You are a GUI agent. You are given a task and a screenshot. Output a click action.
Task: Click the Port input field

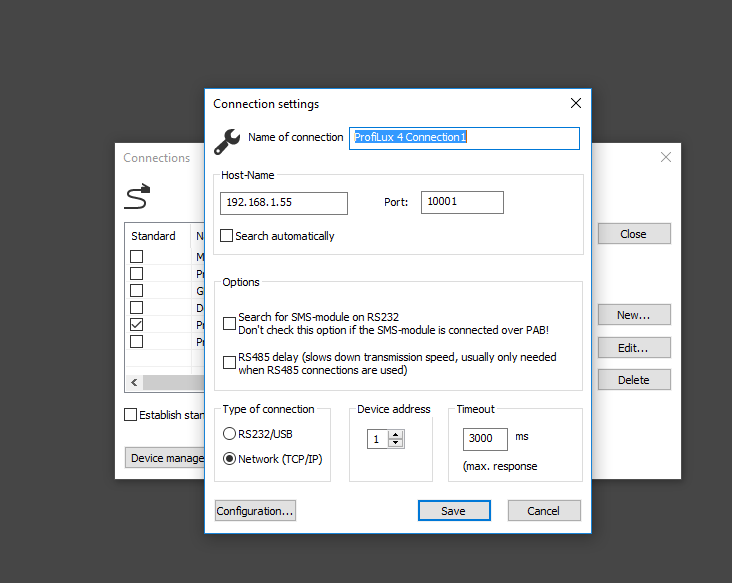click(462, 202)
